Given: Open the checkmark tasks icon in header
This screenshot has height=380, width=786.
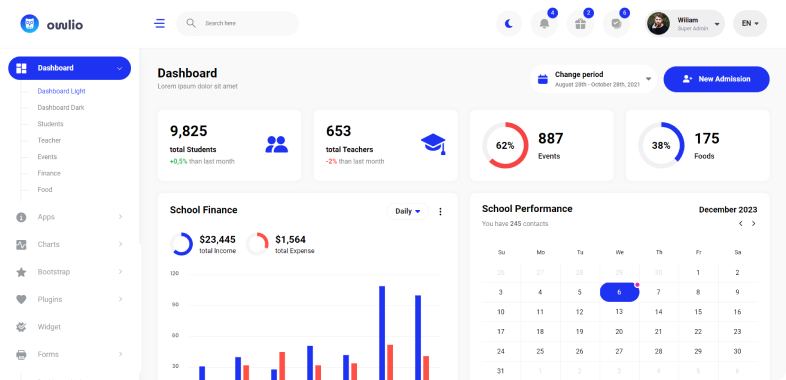Looking at the screenshot, I should click(617, 24).
